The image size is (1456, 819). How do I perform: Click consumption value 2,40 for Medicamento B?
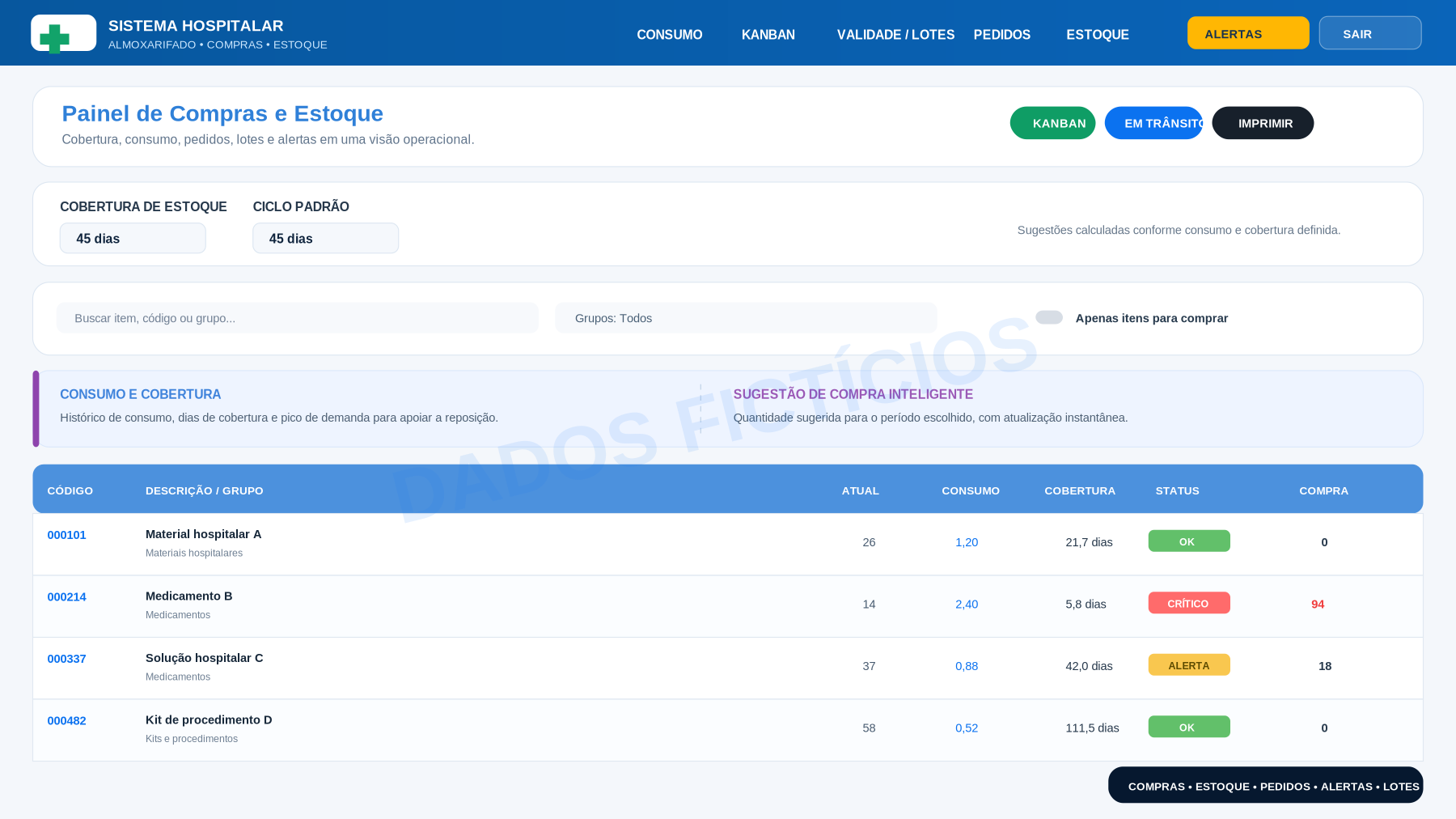coord(967,605)
